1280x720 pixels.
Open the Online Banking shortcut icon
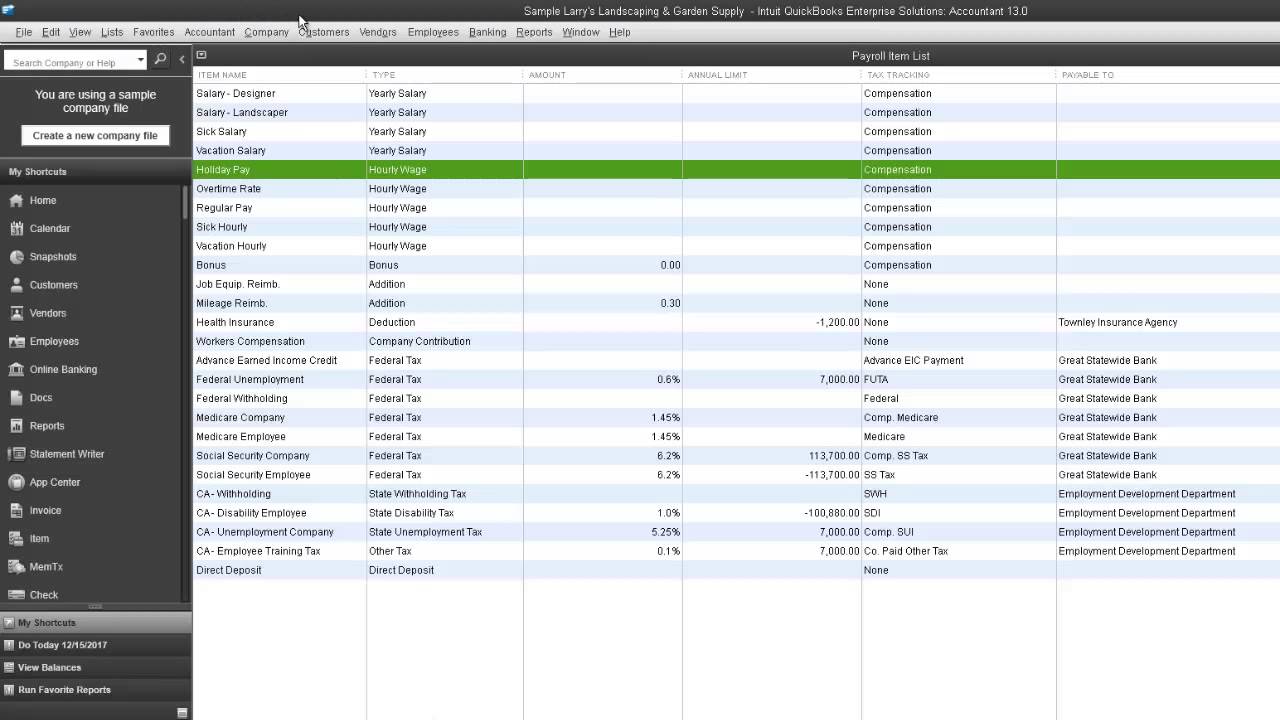(x=16, y=369)
